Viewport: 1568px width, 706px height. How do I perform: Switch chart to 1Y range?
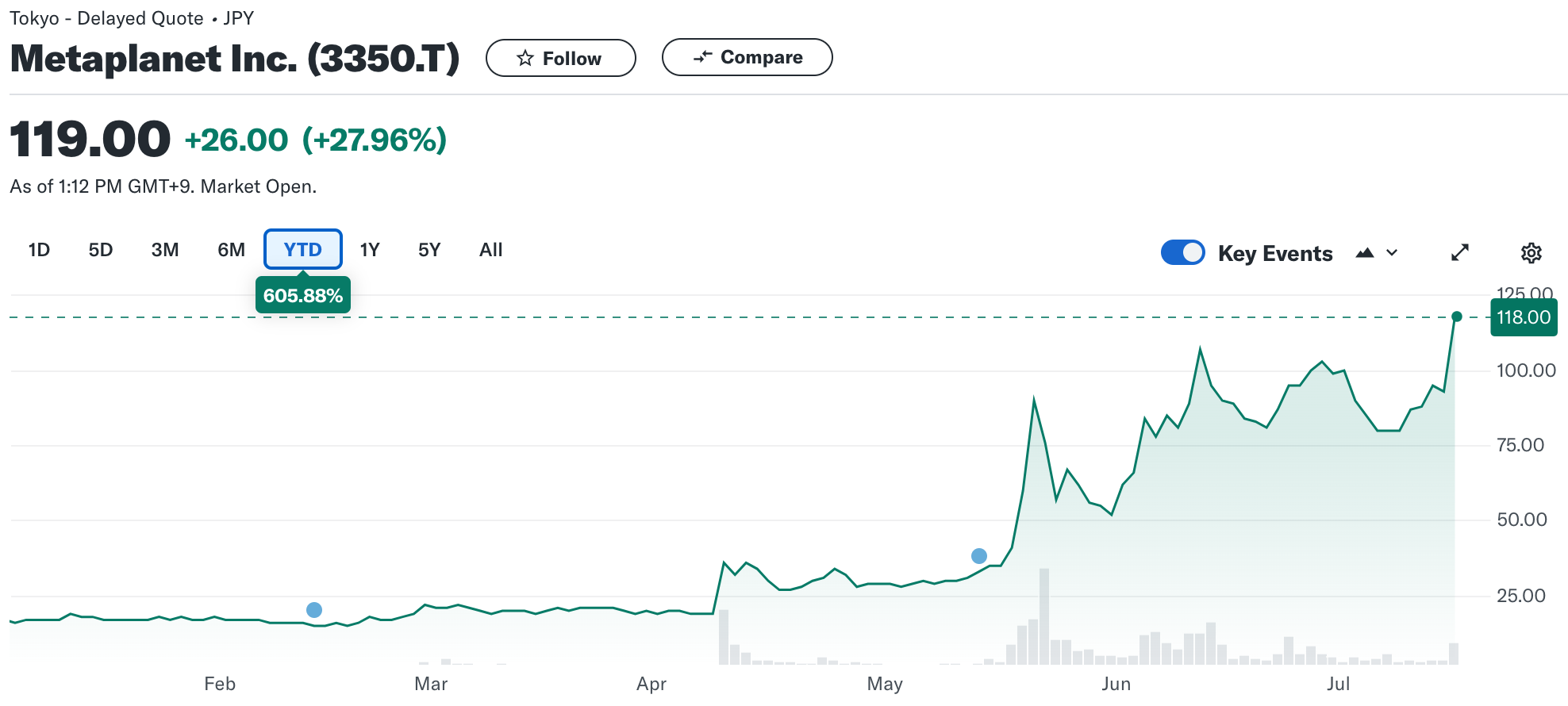370,250
